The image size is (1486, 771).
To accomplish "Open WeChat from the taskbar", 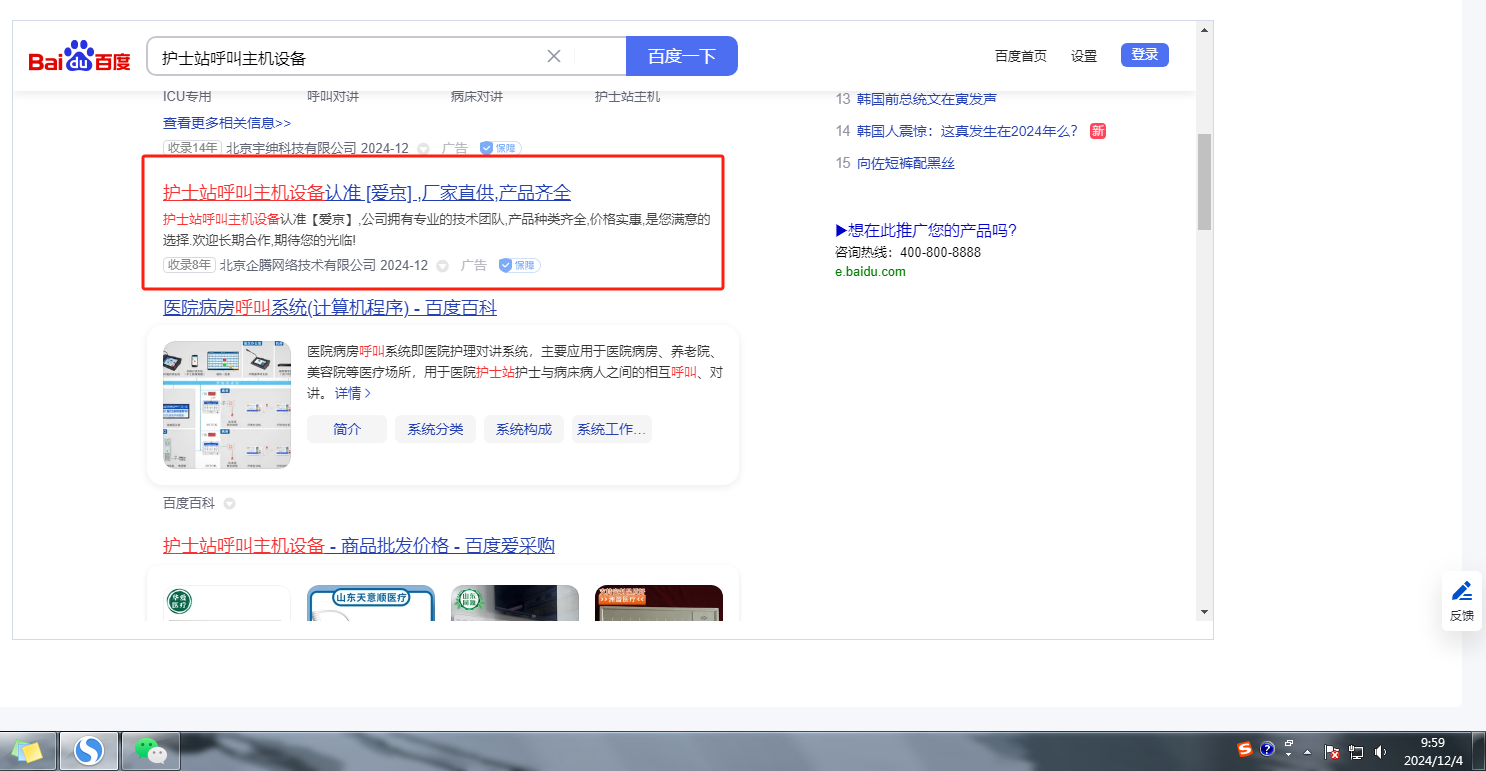I will coord(150,750).
